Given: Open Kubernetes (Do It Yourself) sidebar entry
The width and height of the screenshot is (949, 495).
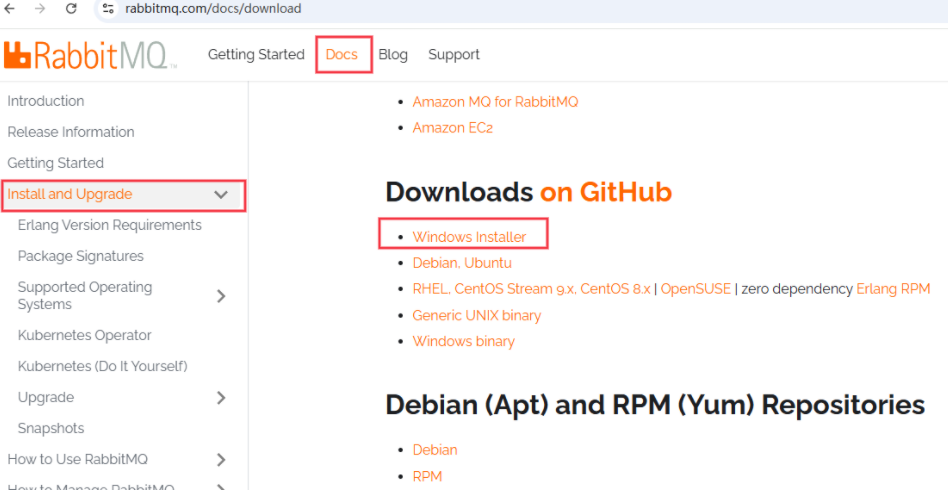Looking at the screenshot, I should (x=102, y=366).
